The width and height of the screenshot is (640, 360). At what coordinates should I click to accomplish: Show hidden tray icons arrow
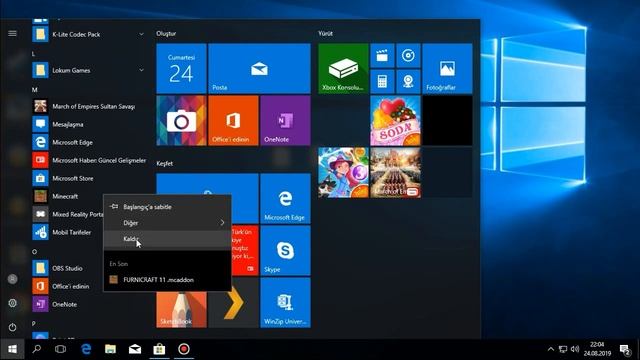tap(551, 349)
